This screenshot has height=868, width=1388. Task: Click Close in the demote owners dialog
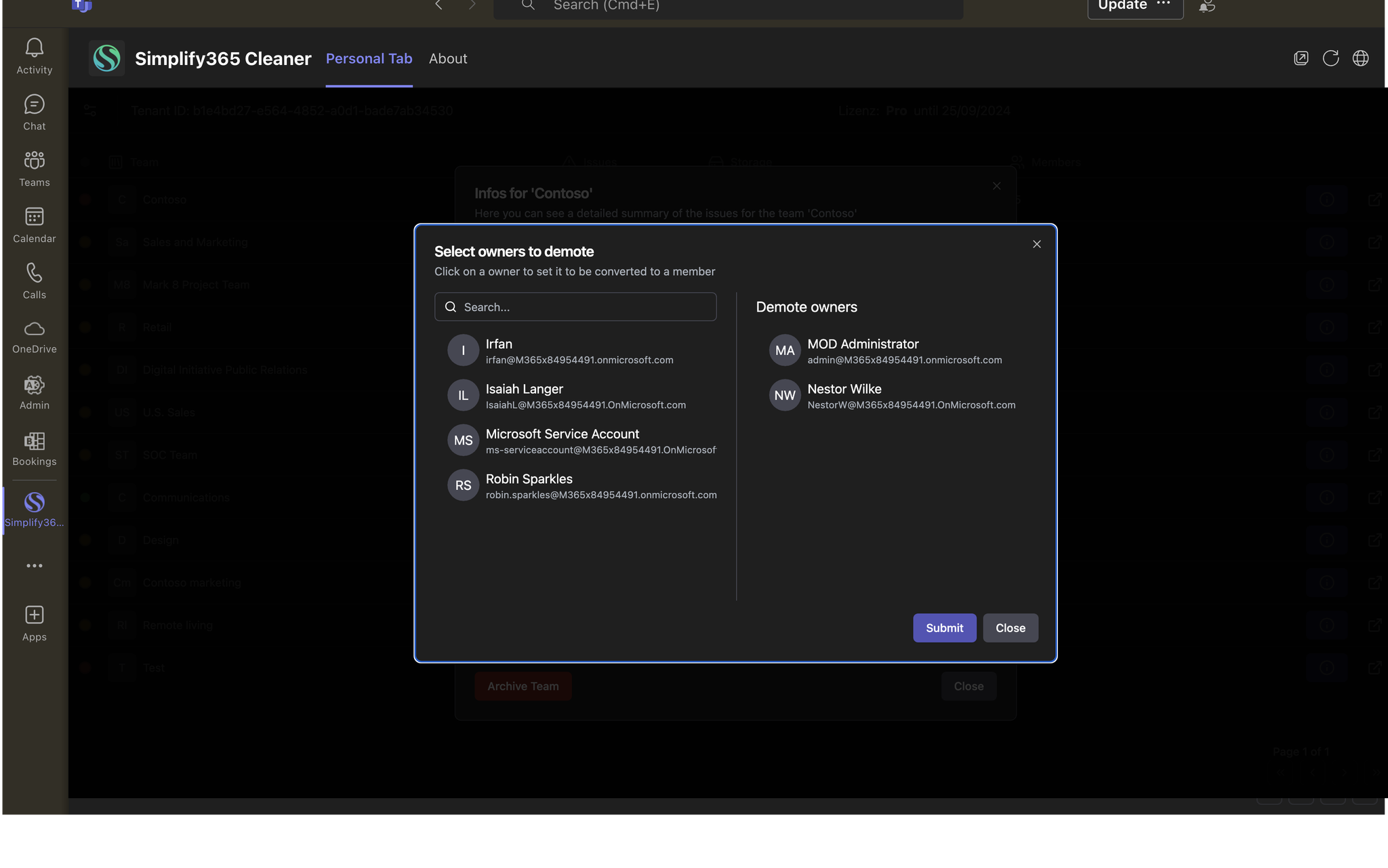(x=1011, y=628)
